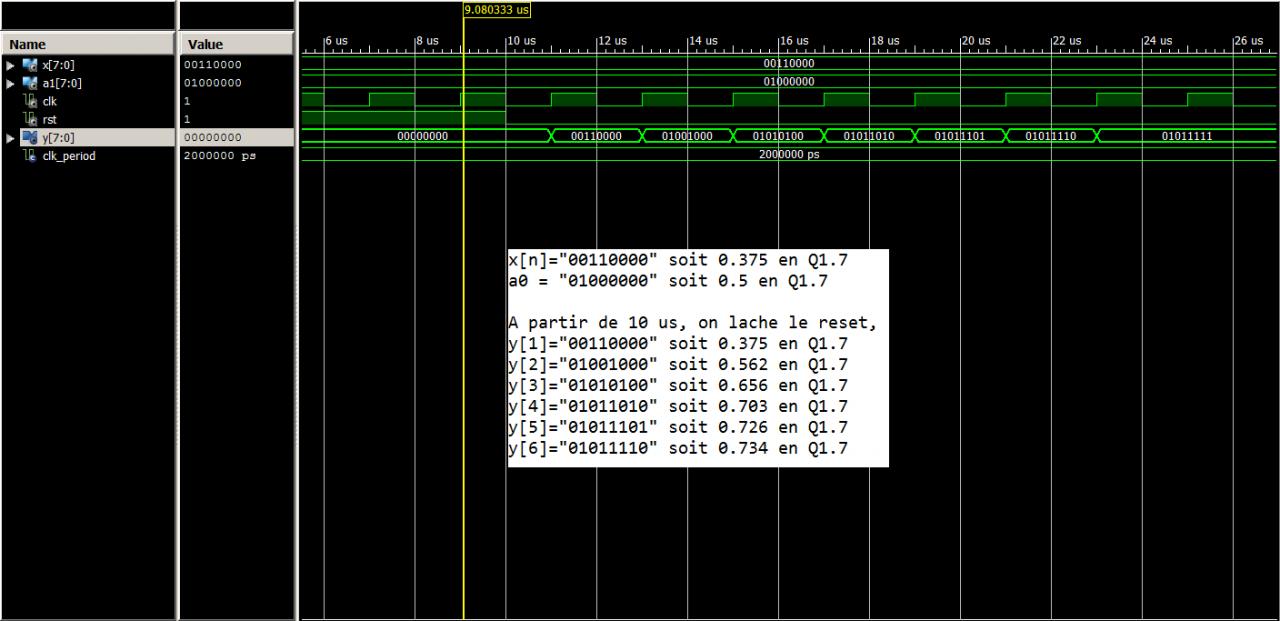1280x621 pixels.
Task: Click the 10 us ruler tick
Action: click(x=521, y=41)
